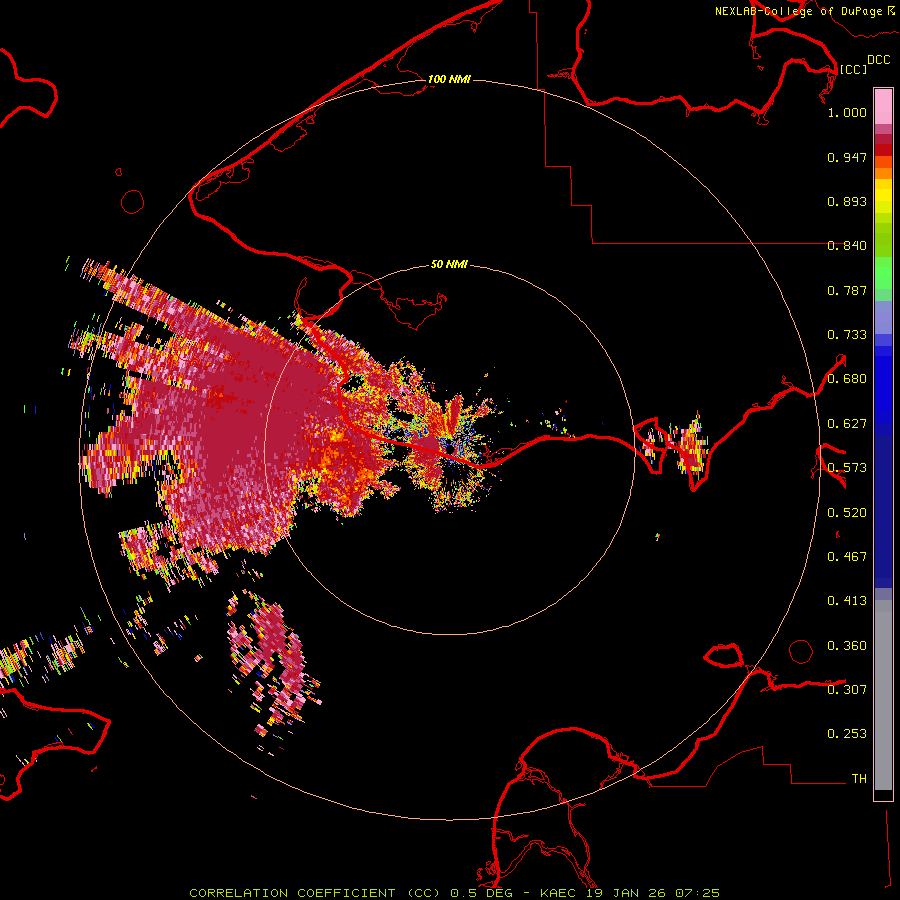
Task: Click the 0.360 scale value
Action: [847, 646]
